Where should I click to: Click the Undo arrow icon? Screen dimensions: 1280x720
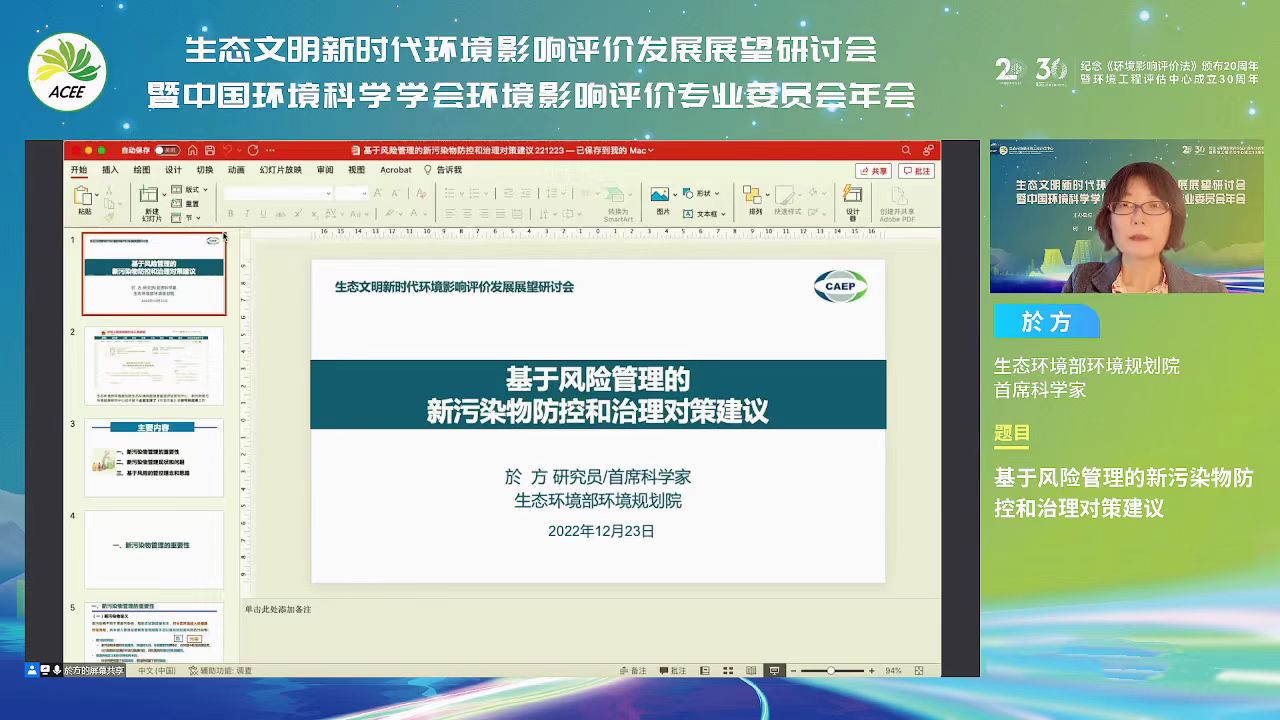[228, 150]
